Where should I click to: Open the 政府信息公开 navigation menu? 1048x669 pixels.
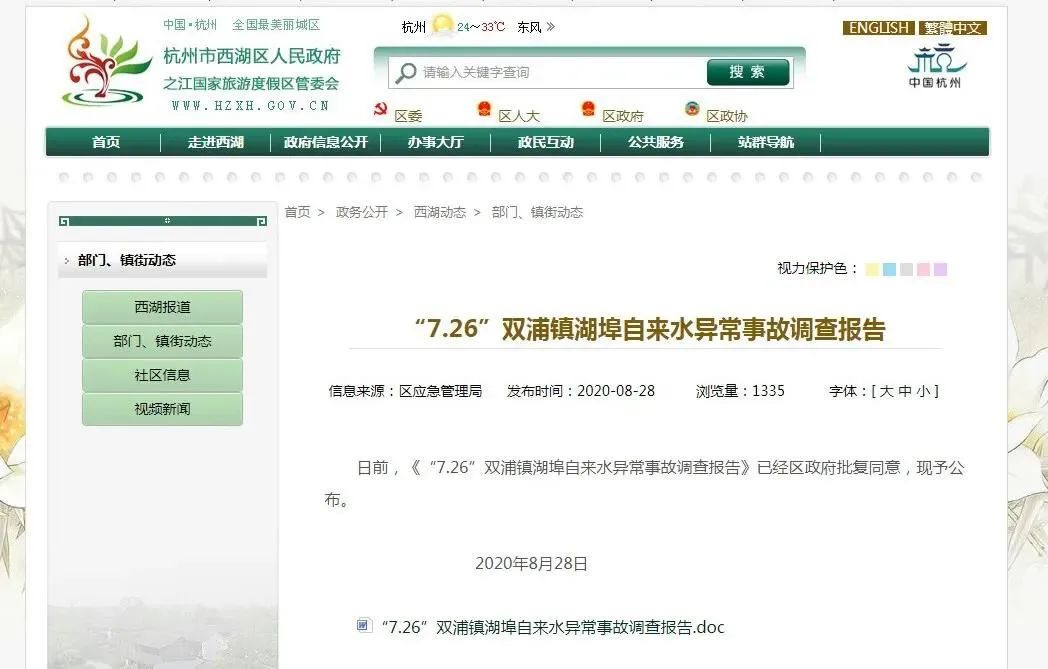click(326, 142)
